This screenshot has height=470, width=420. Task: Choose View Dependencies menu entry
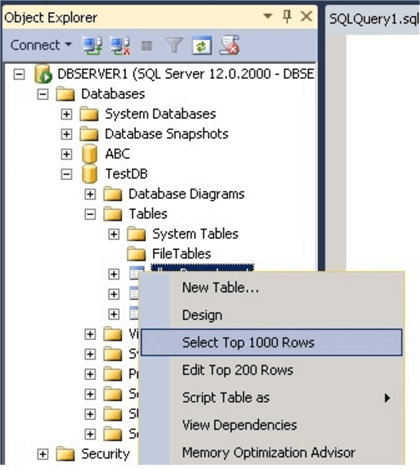272,425
